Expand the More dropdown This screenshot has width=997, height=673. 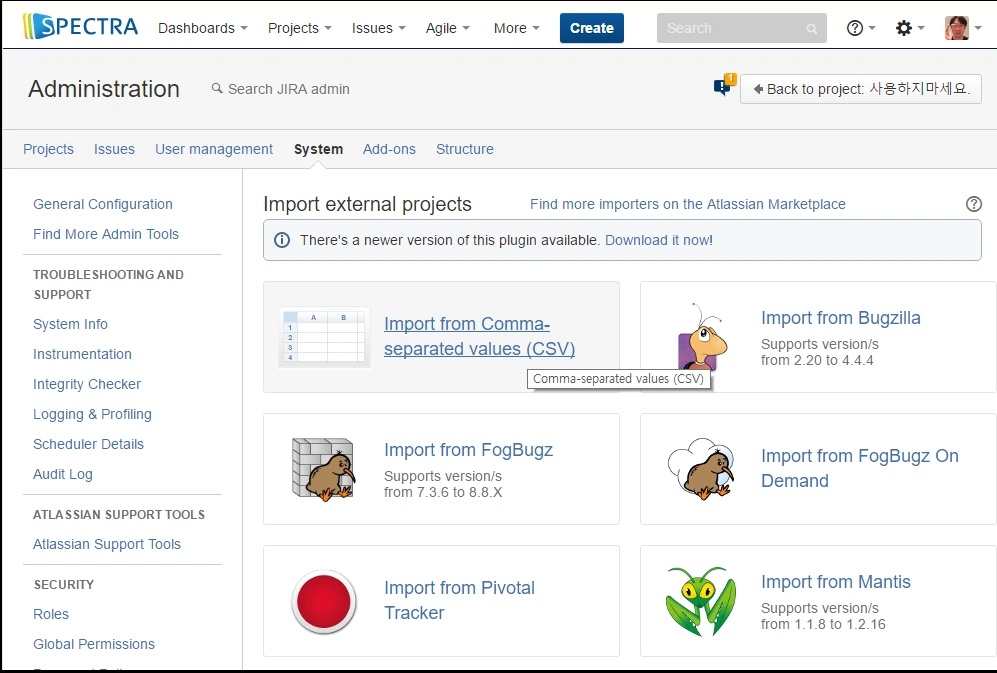tap(516, 28)
